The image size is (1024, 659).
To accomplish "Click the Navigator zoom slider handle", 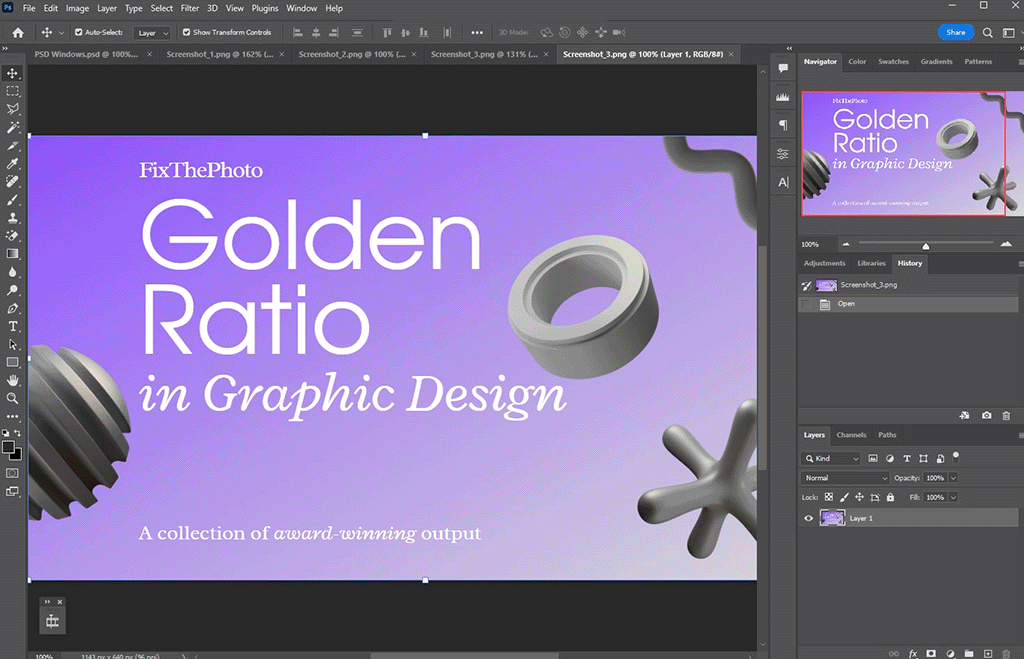I will pyautogui.click(x=925, y=245).
